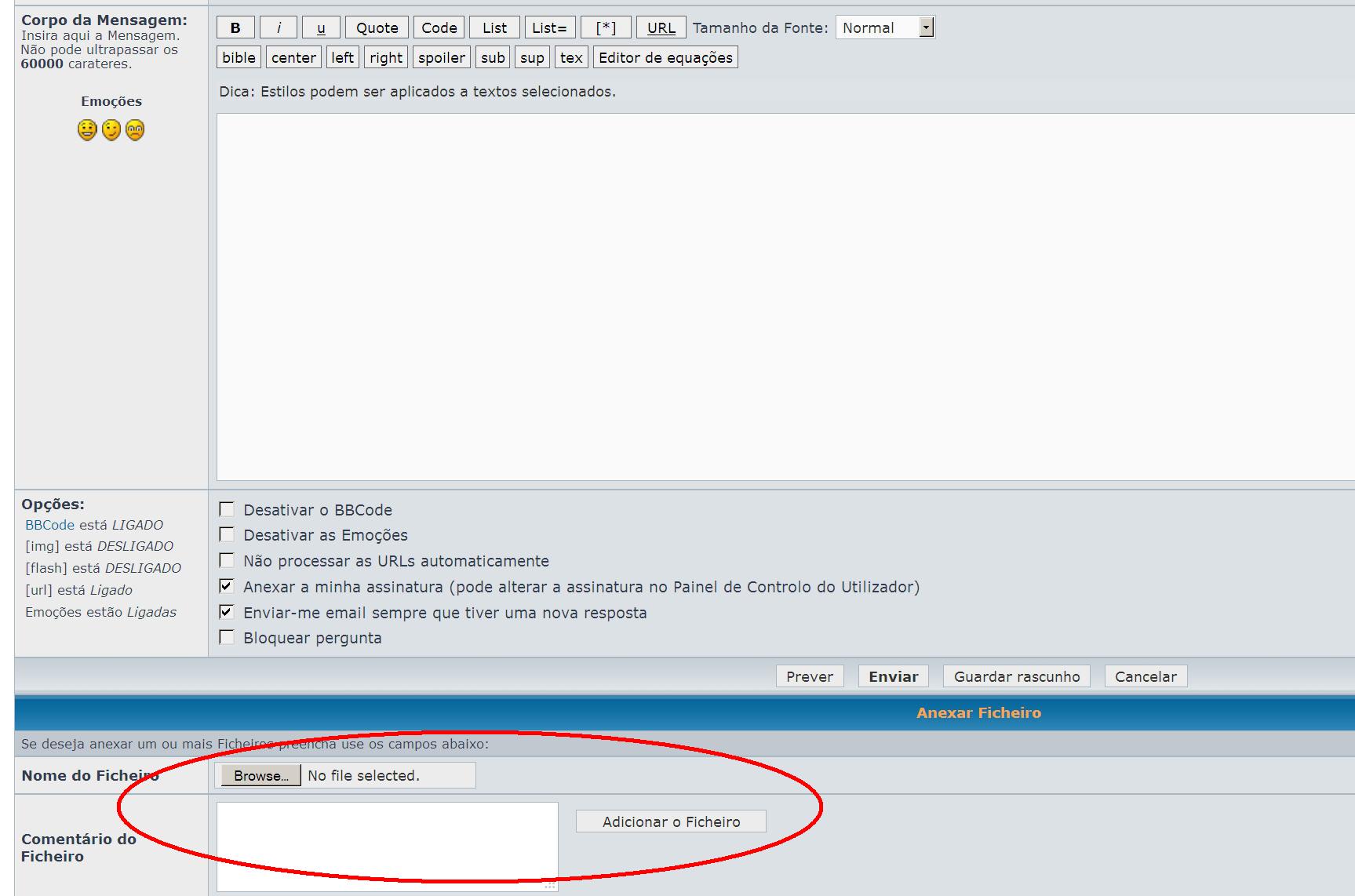Image resolution: width=1355 pixels, height=896 pixels.
Task: Click the Cancelar button
Action: [x=1146, y=676]
